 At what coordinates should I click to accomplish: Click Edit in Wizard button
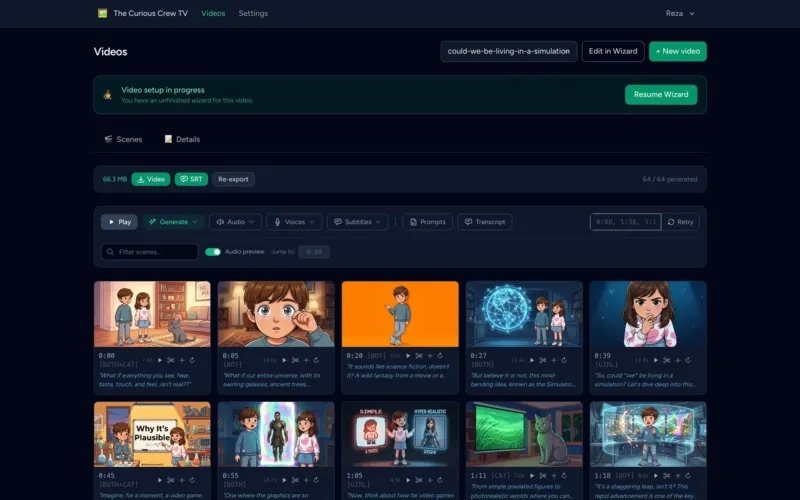(x=613, y=52)
